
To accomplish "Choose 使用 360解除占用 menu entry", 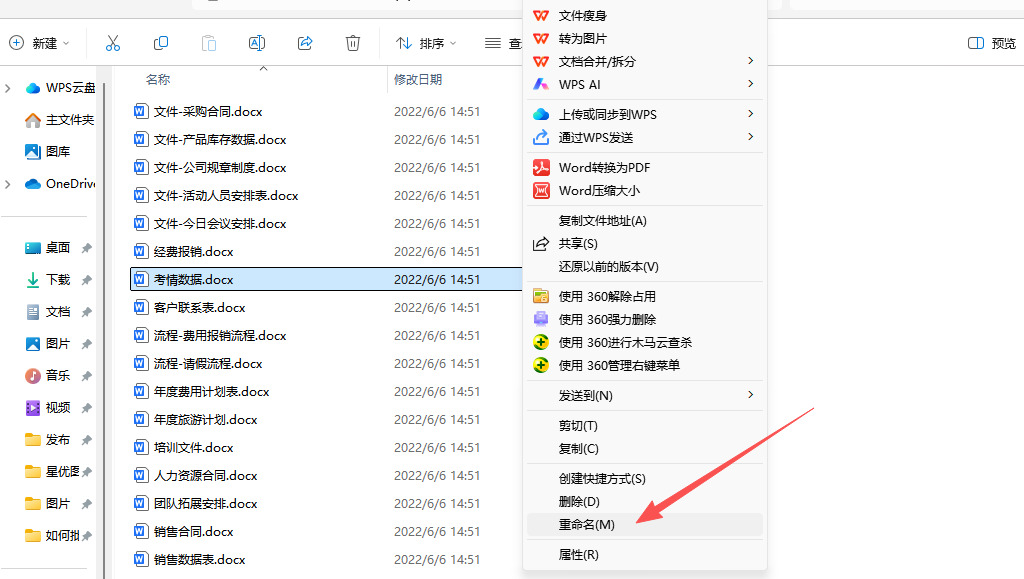I will 645,296.
